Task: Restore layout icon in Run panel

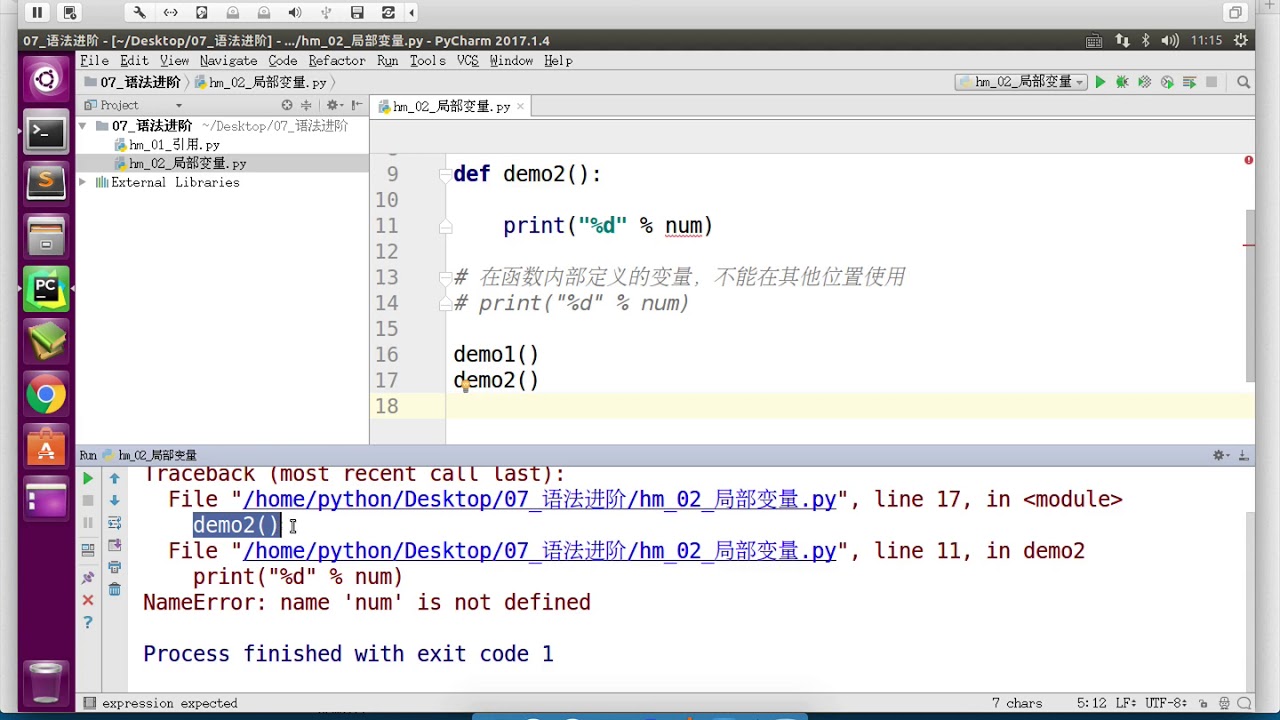Action: click(x=88, y=549)
